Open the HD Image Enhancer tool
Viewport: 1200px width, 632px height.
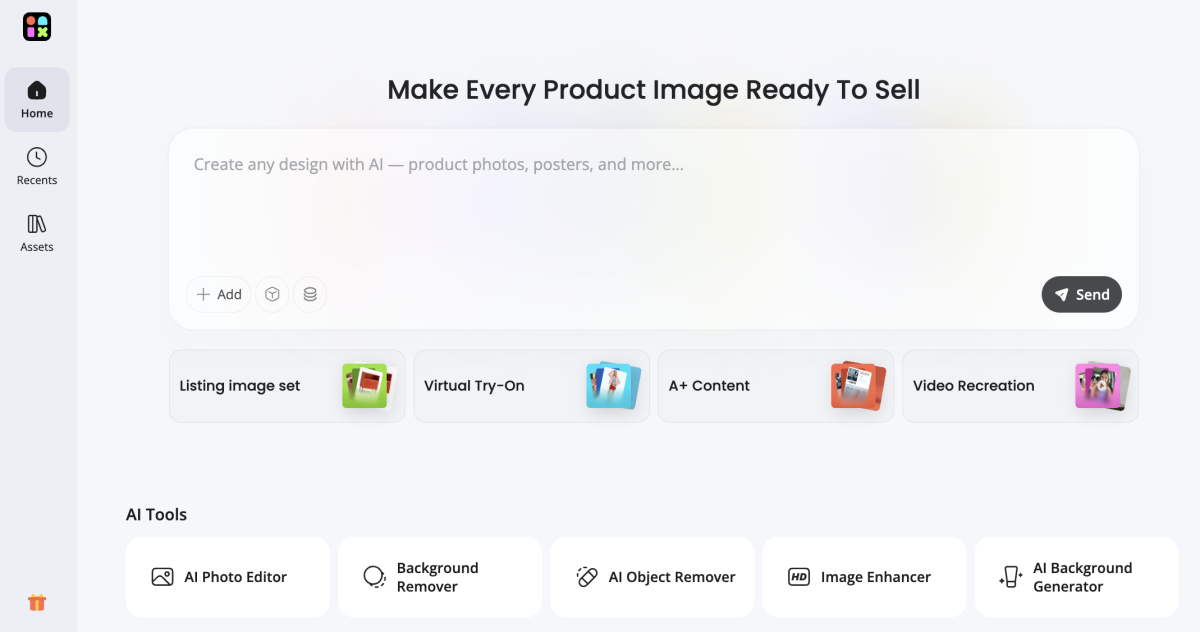pyautogui.click(x=864, y=577)
